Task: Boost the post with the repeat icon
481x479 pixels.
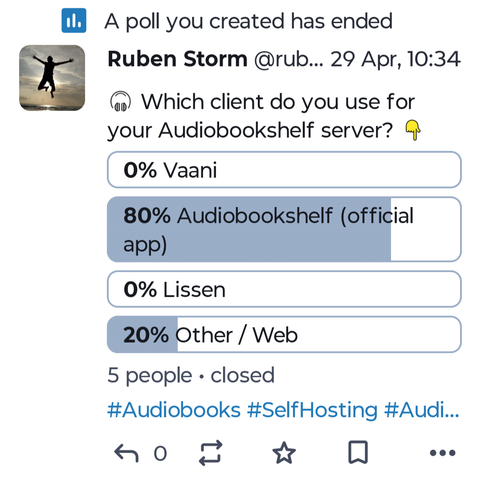Action: point(211,453)
